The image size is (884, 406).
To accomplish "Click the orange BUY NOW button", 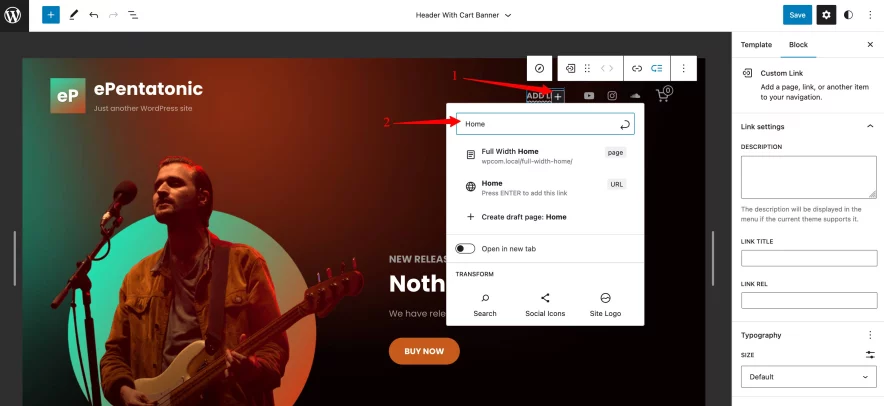I will 424,351.
